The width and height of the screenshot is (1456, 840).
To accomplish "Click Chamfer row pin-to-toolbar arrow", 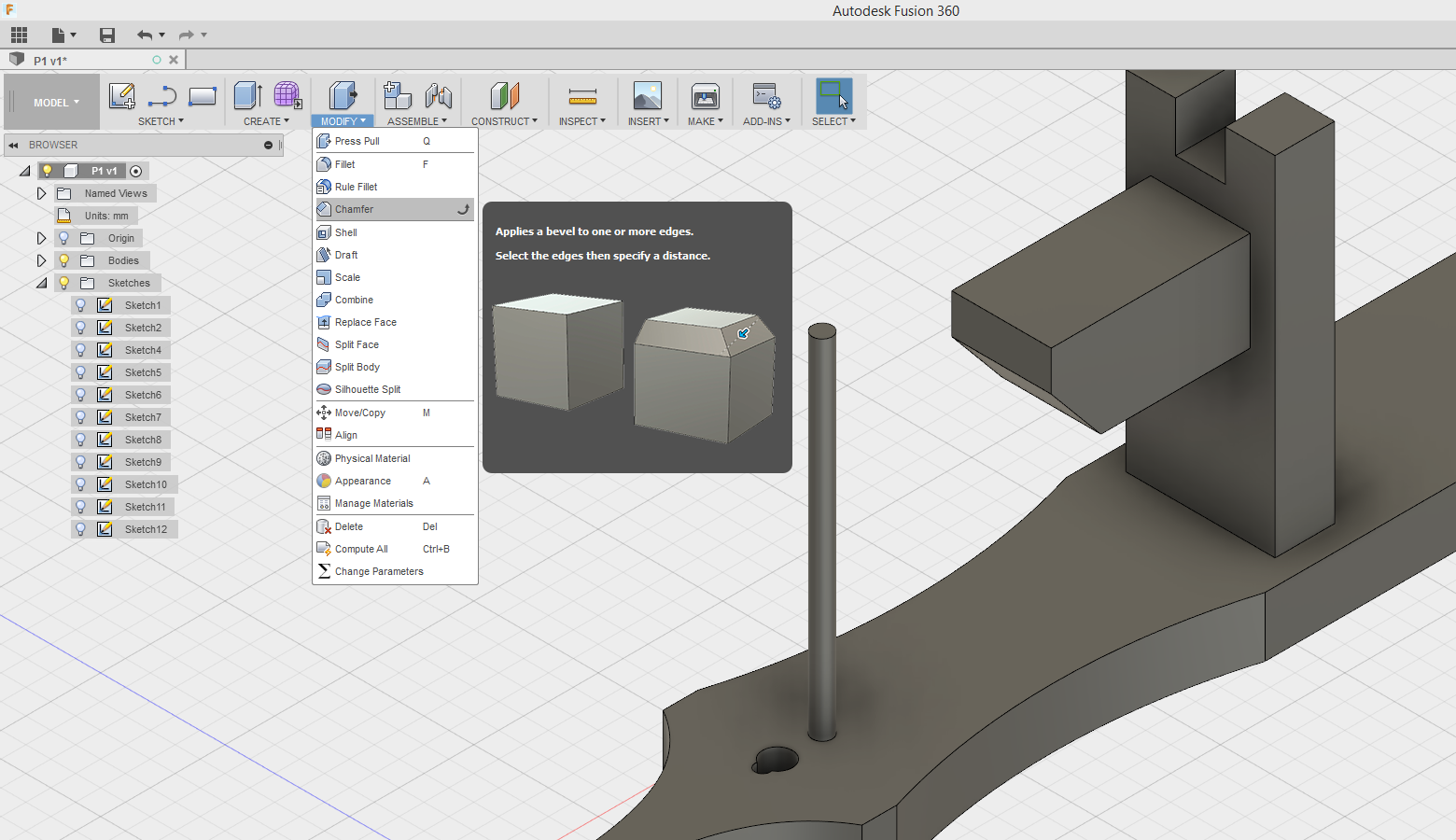I will point(463,209).
